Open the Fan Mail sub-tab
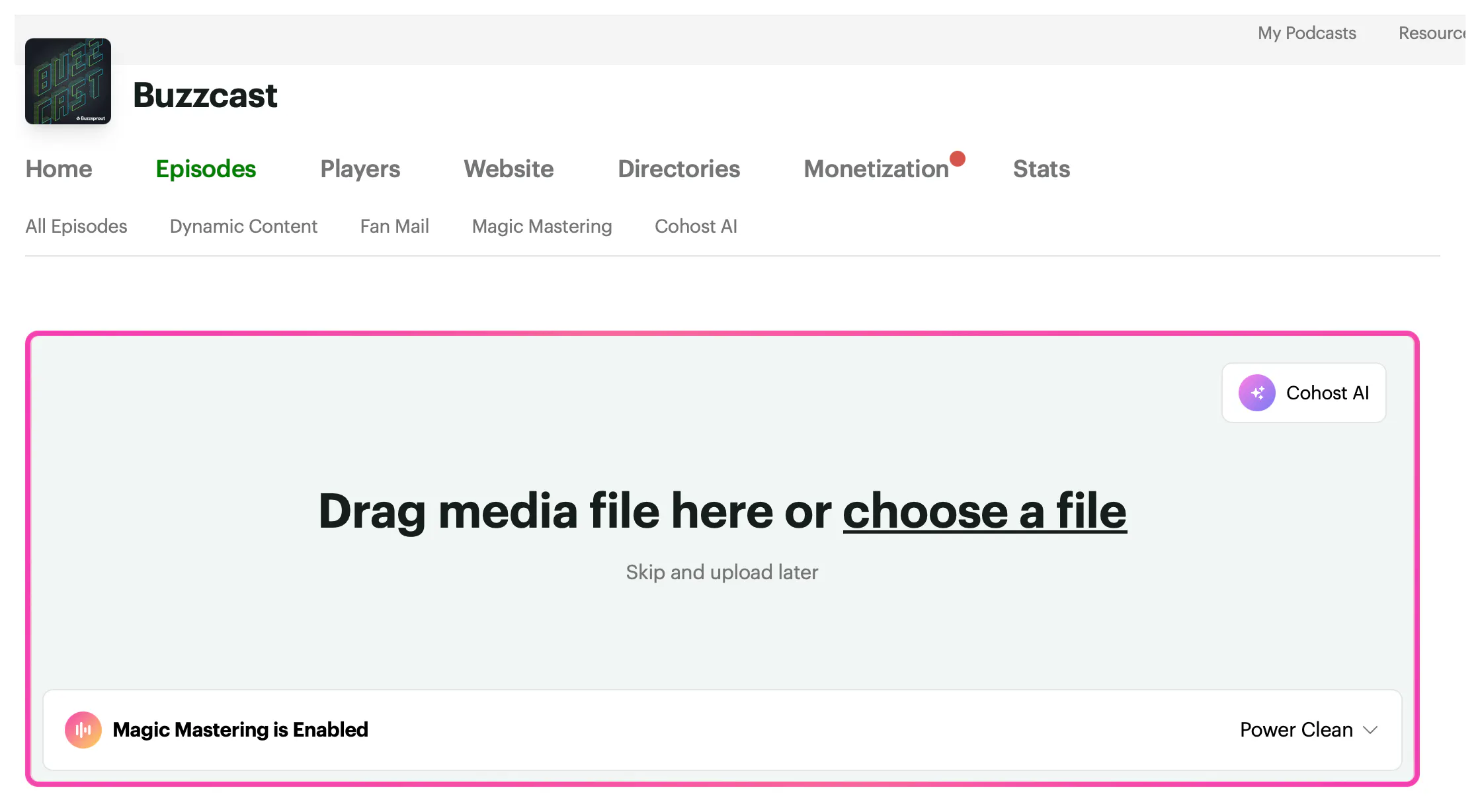The image size is (1480, 812). point(395,226)
